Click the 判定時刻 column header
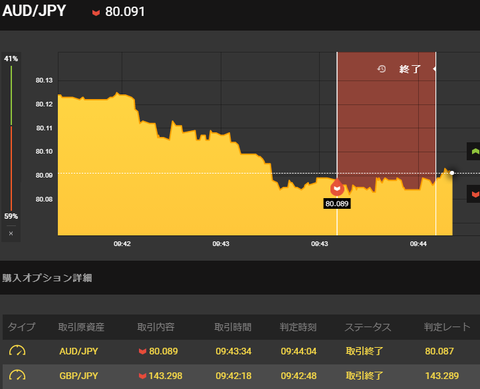 298,327
